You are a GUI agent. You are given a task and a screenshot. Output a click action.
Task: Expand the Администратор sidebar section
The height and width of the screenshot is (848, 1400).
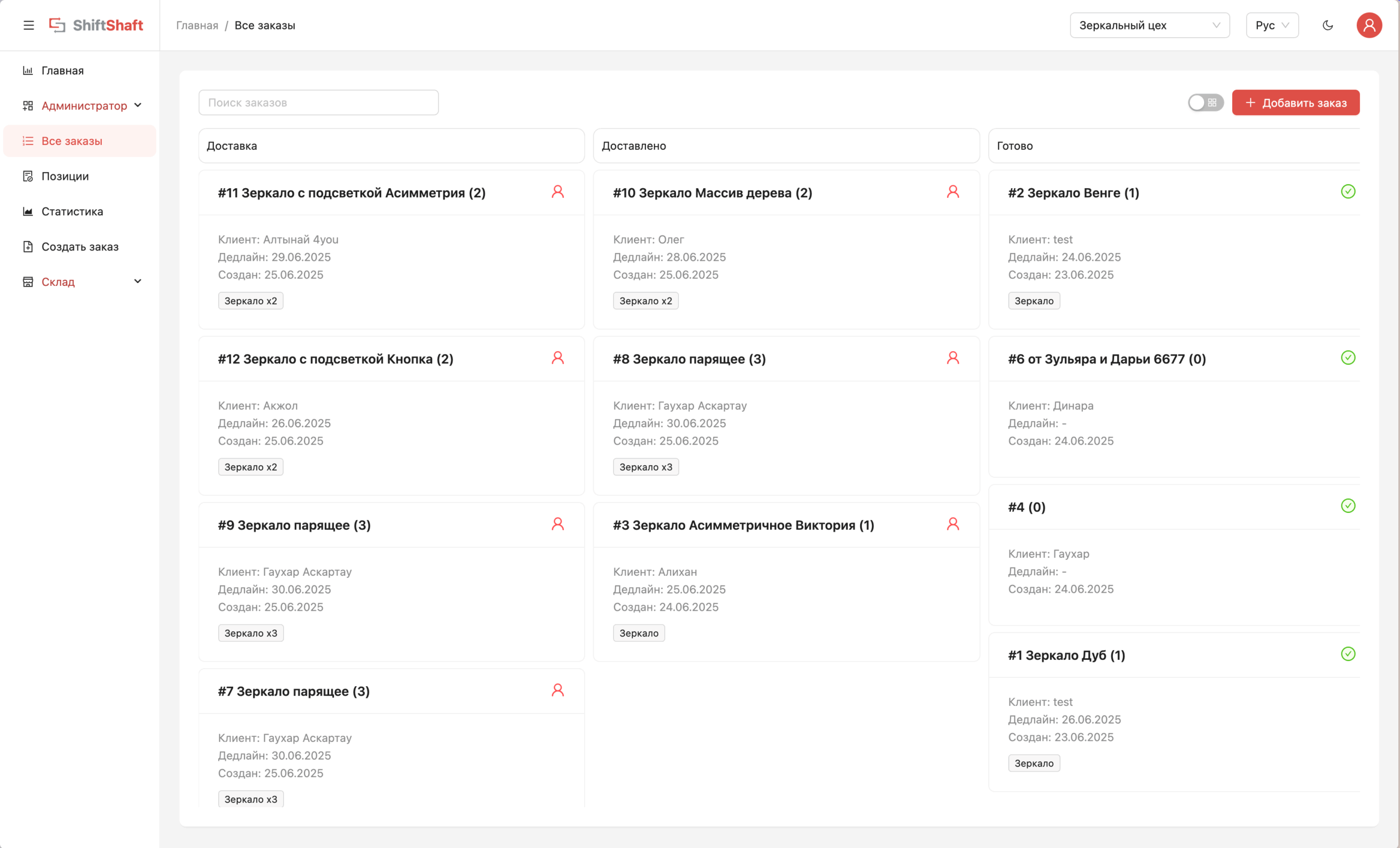coord(84,106)
